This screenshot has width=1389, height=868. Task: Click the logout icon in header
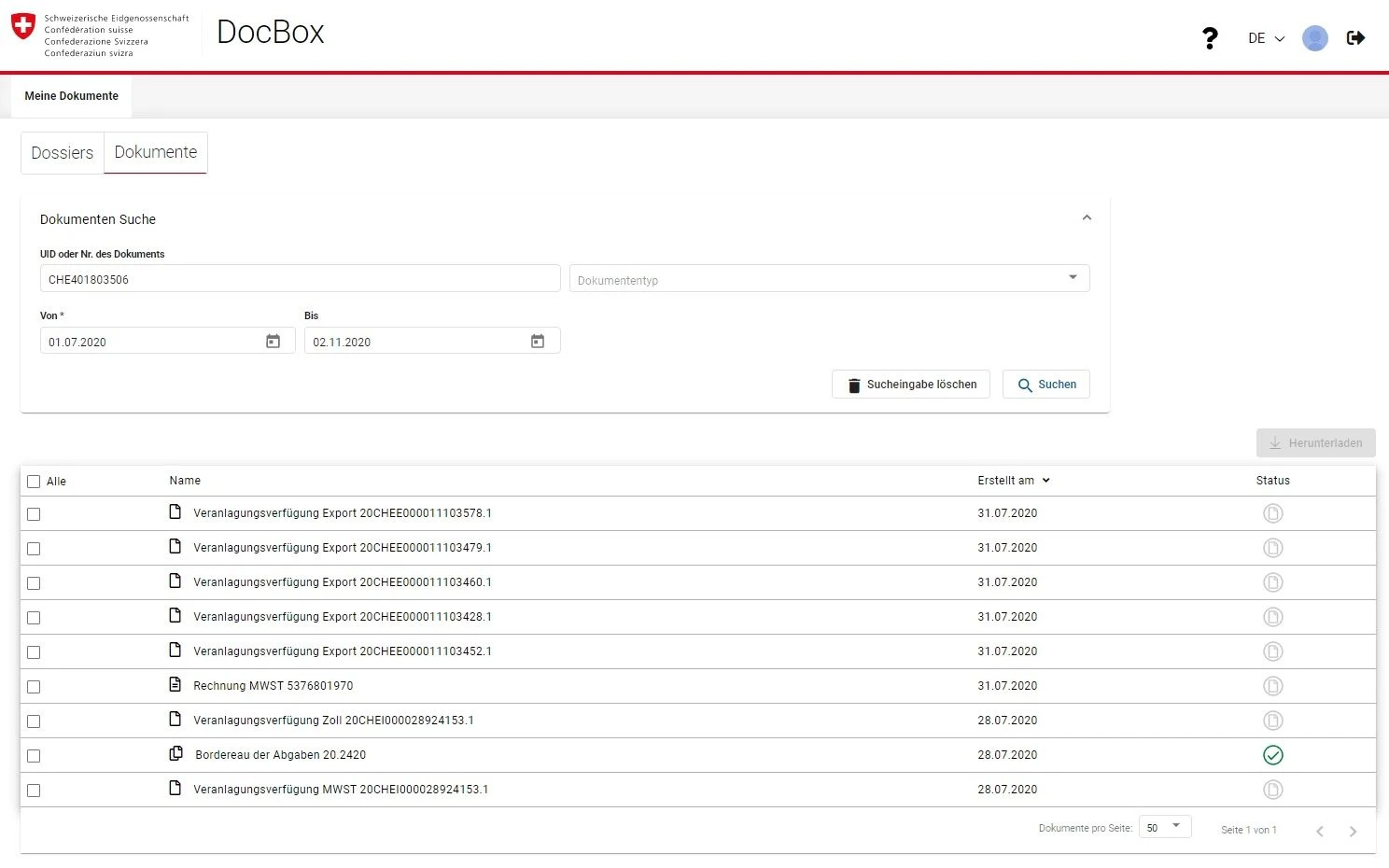coord(1355,38)
